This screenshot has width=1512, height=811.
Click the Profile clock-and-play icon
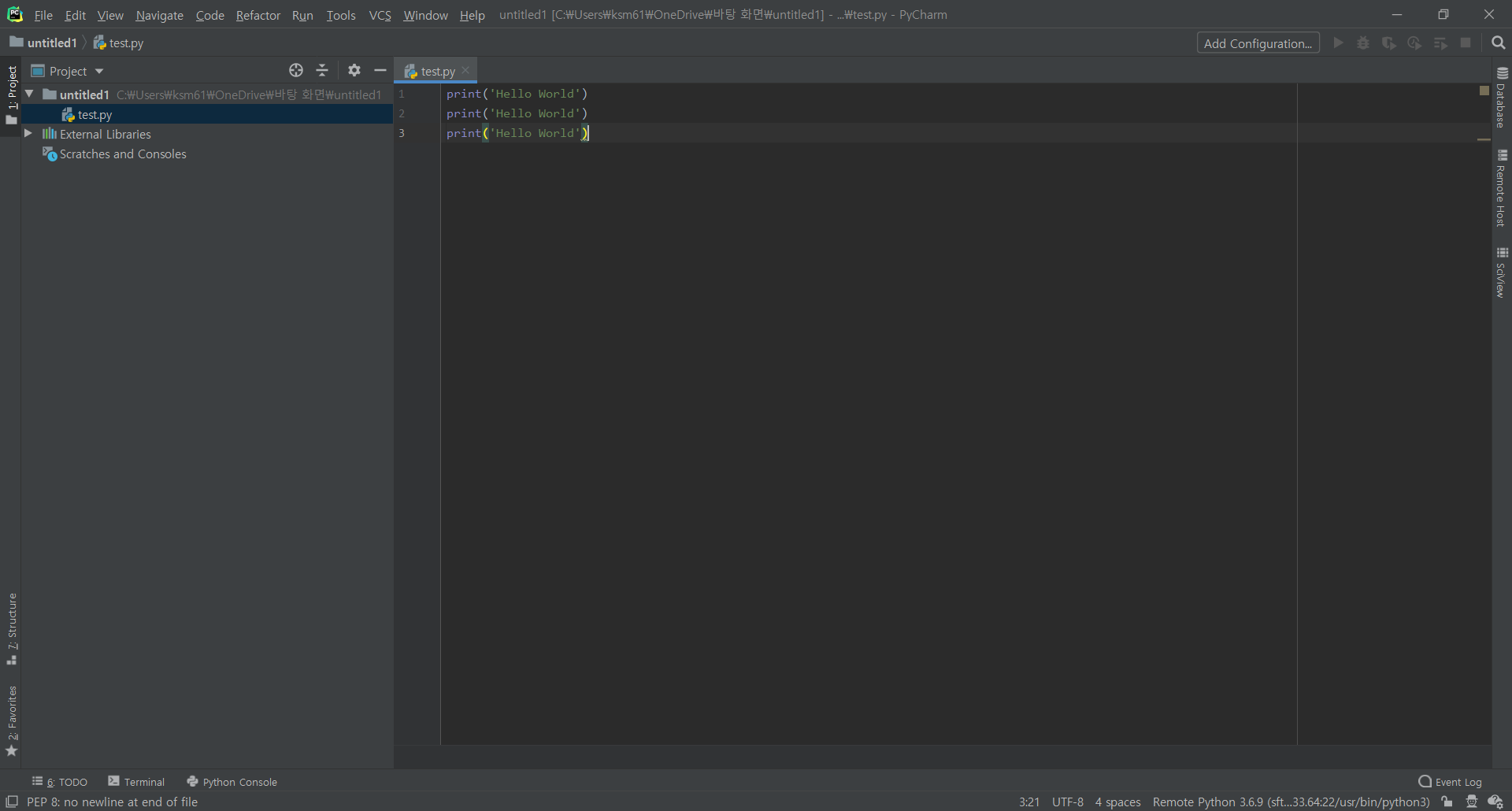1414,43
